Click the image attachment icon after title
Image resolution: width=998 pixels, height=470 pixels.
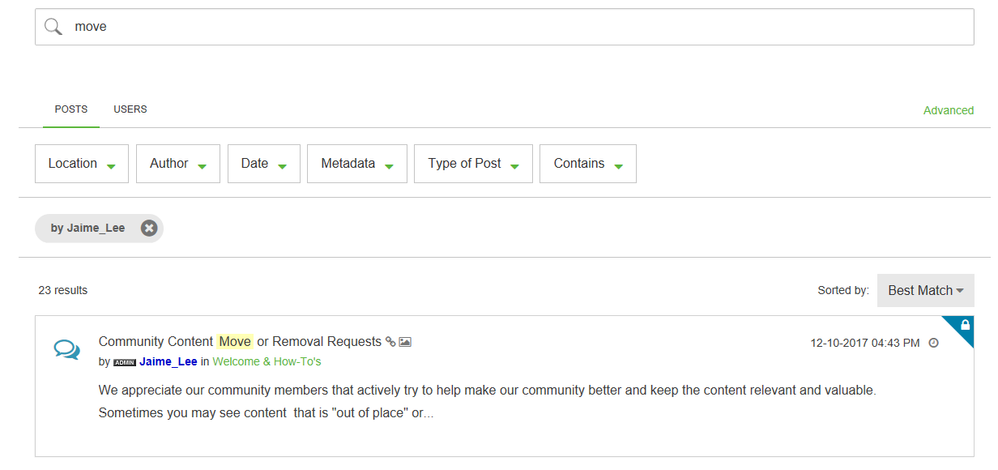(405, 342)
